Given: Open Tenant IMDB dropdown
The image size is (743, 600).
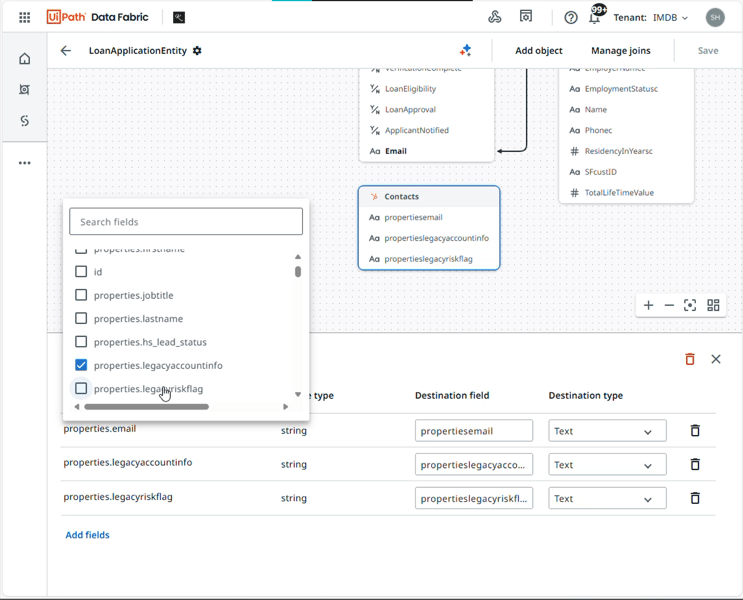Looking at the screenshot, I should click(x=651, y=18).
